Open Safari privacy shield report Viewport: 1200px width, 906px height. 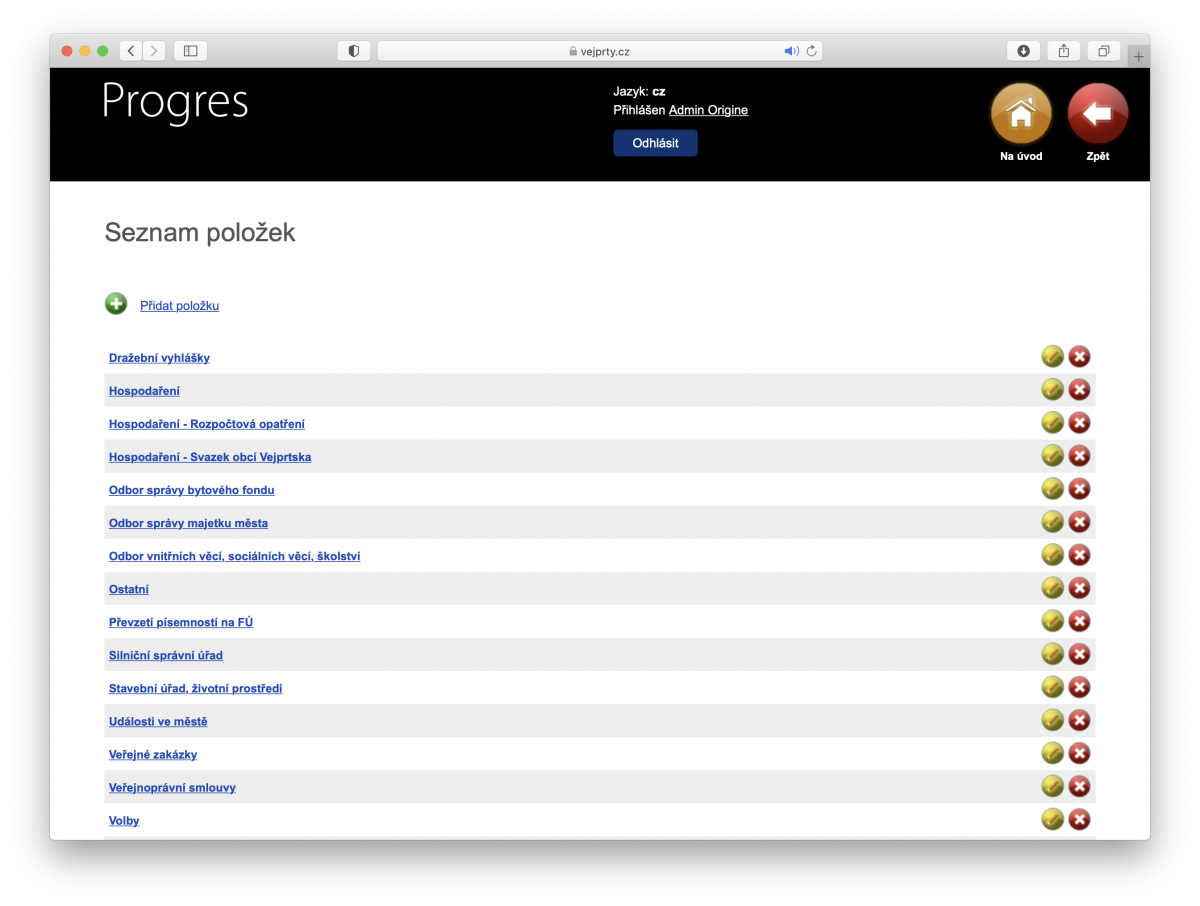[354, 51]
